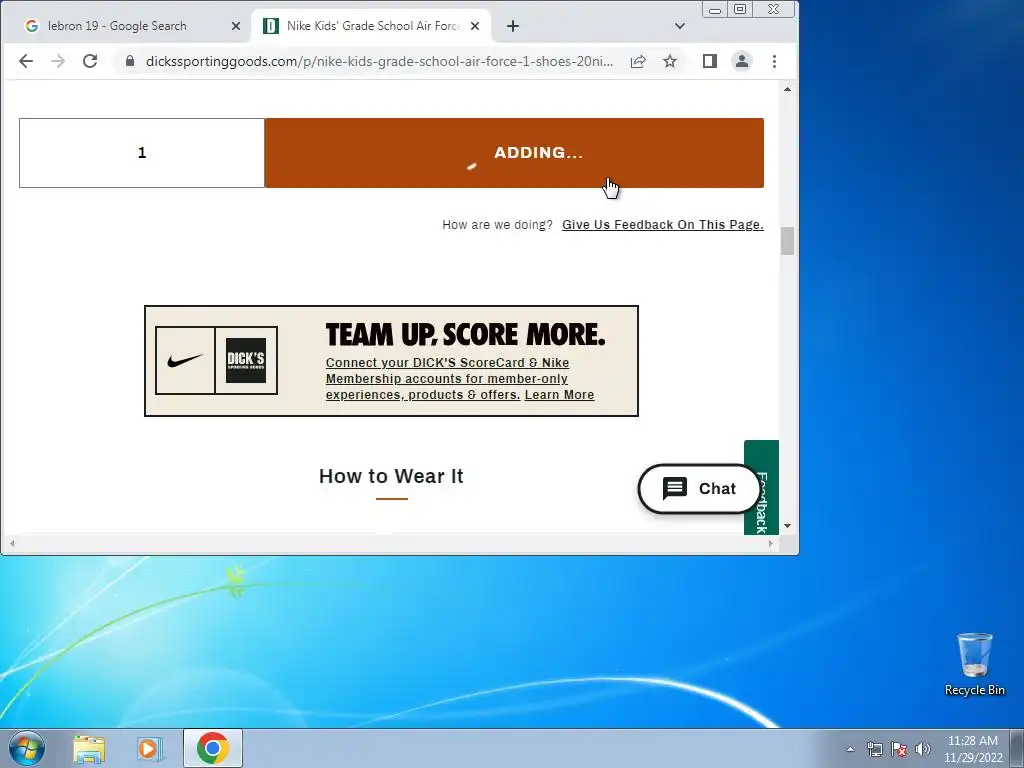
Task: Click the vertical scrollbar thumb
Action: [x=788, y=242]
